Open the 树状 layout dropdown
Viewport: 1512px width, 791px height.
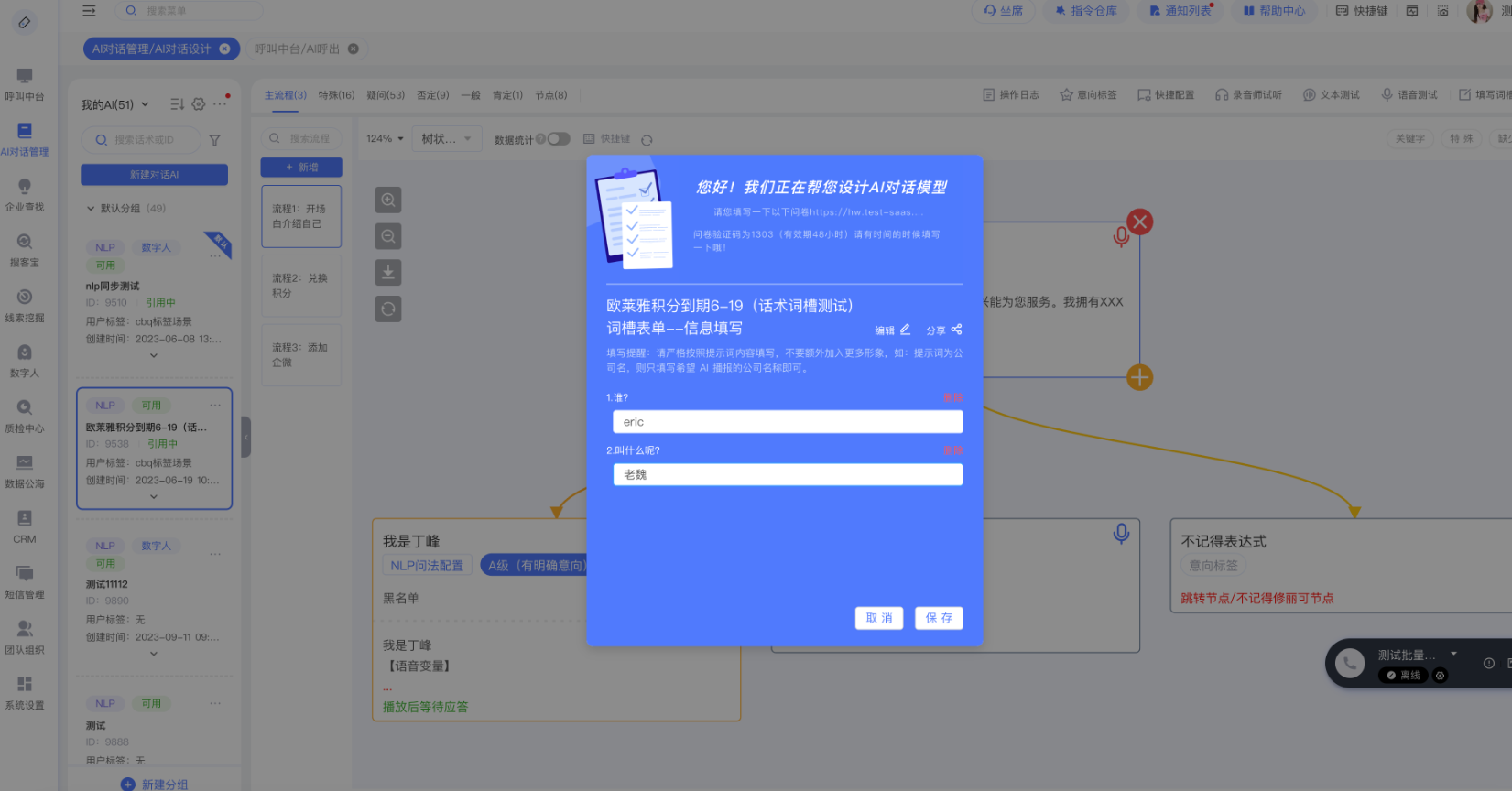[446, 139]
